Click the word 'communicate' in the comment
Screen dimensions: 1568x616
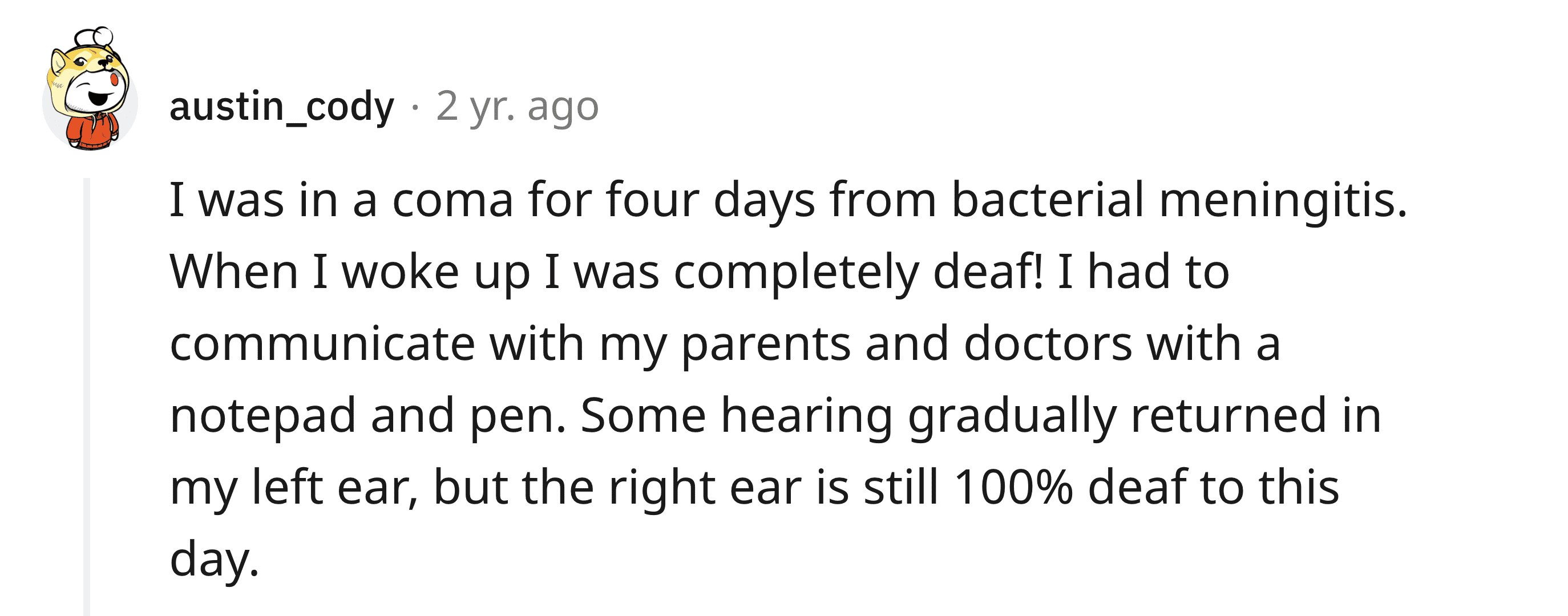322,345
